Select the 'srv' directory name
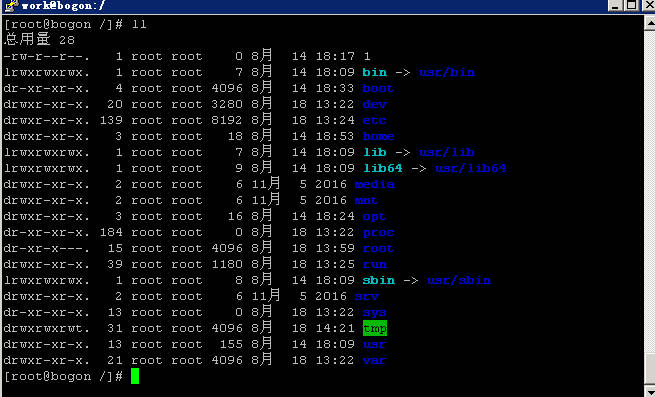The width and height of the screenshot is (655, 397). [x=366, y=296]
